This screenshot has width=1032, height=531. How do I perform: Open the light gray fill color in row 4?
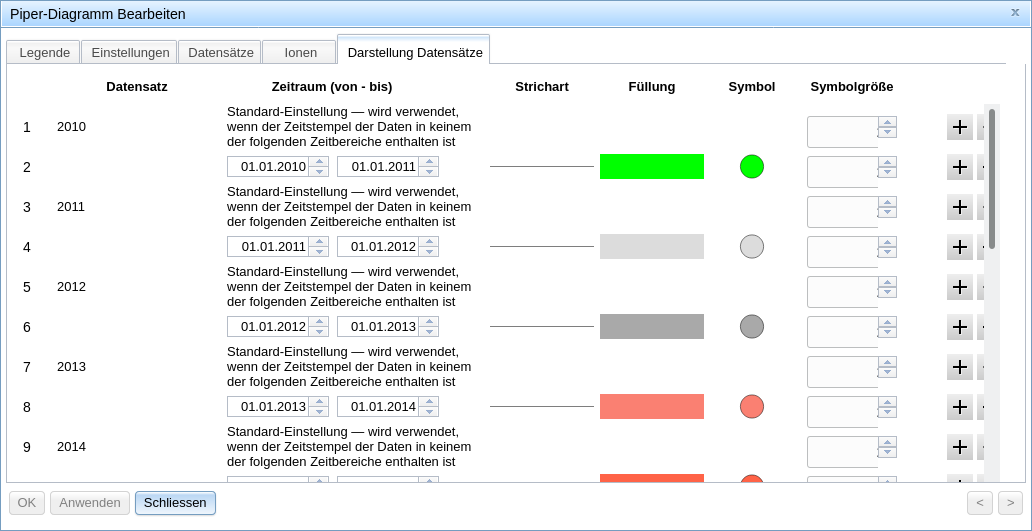[x=652, y=246]
